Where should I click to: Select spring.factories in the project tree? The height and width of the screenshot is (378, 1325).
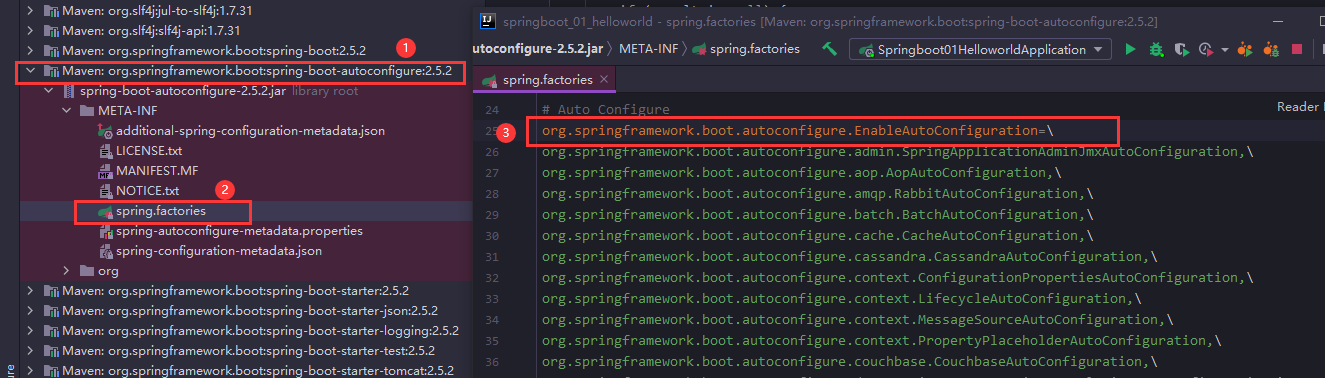(162, 211)
